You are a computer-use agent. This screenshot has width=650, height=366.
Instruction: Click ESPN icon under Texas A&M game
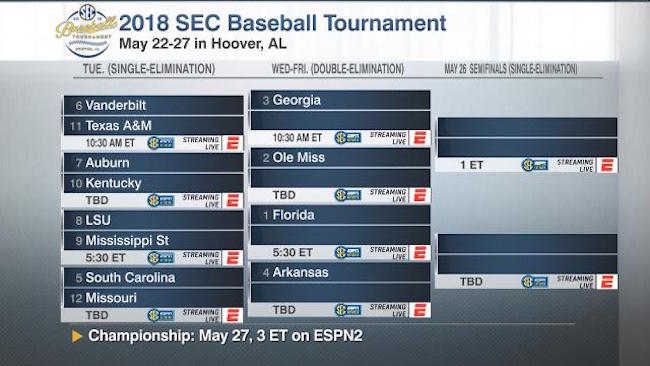click(x=232, y=143)
